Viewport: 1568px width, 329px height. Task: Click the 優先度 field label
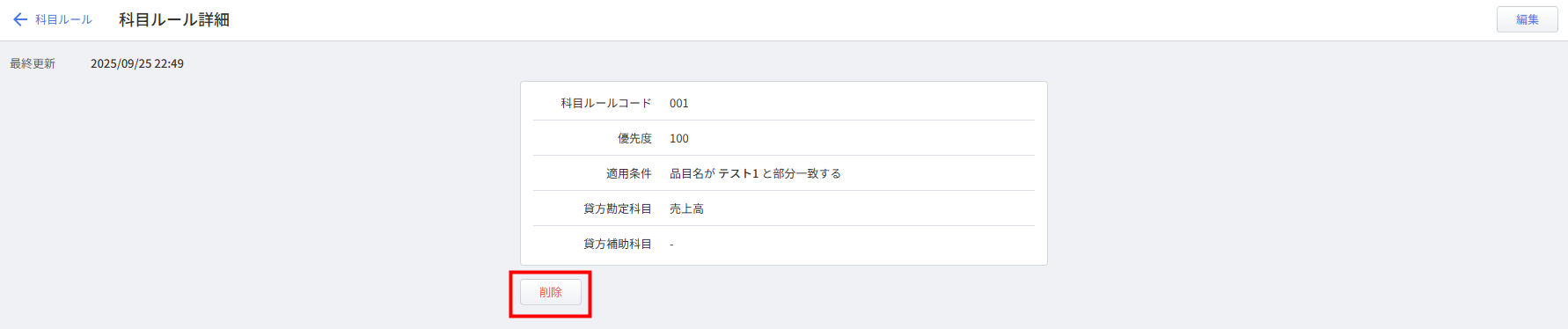(x=634, y=138)
